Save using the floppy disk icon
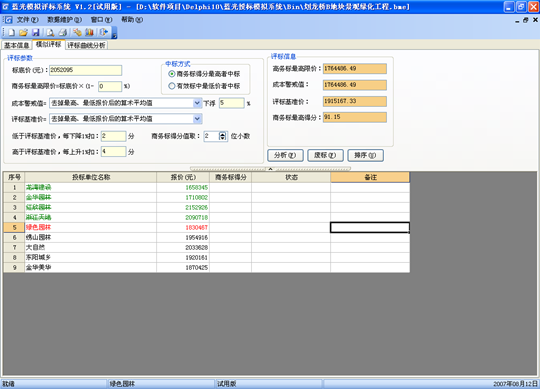 (x=35, y=32)
